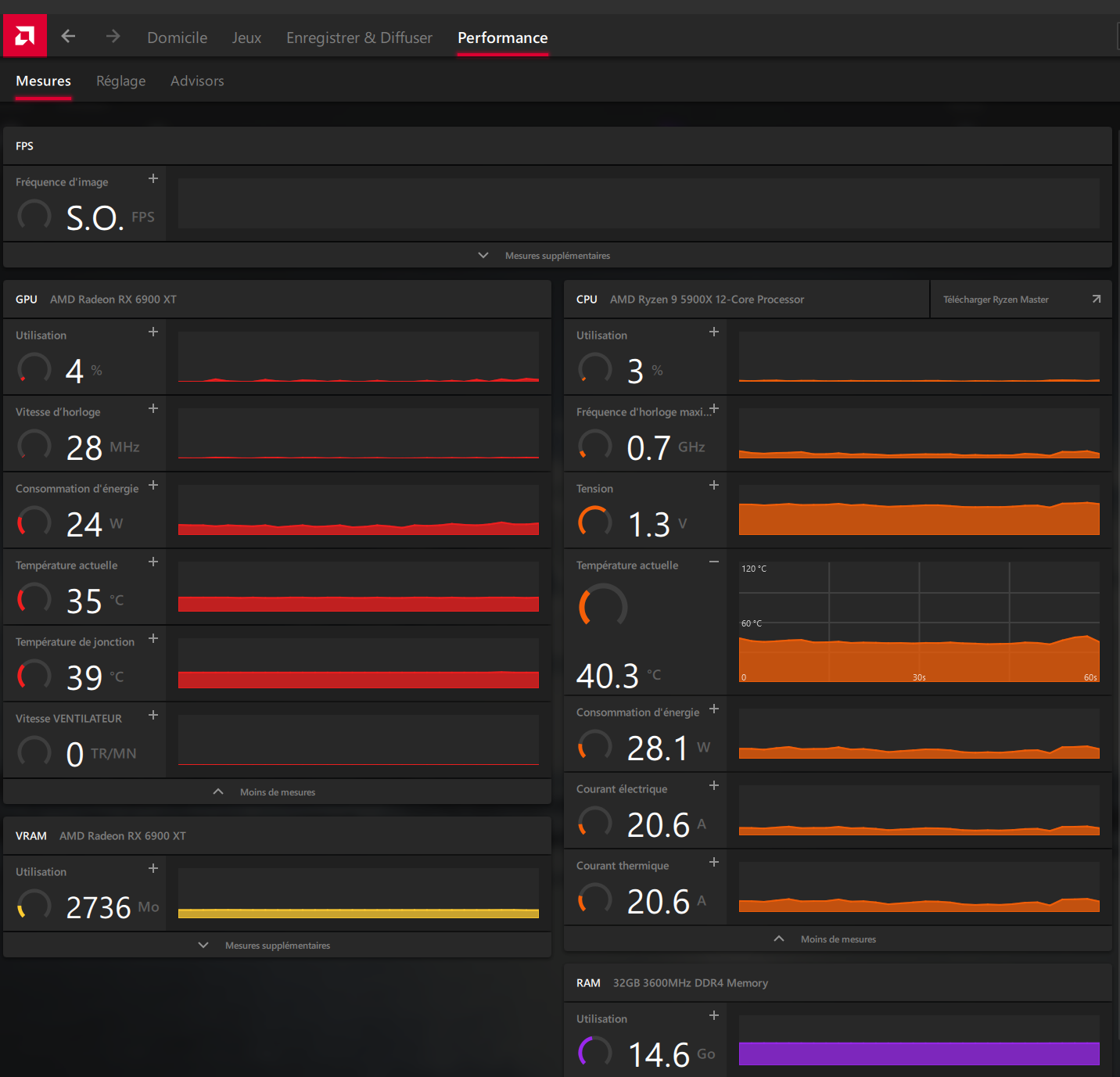Go forward with the right arrow icon
The width and height of the screenshot is (1120, 1077).
click(113, 36)
